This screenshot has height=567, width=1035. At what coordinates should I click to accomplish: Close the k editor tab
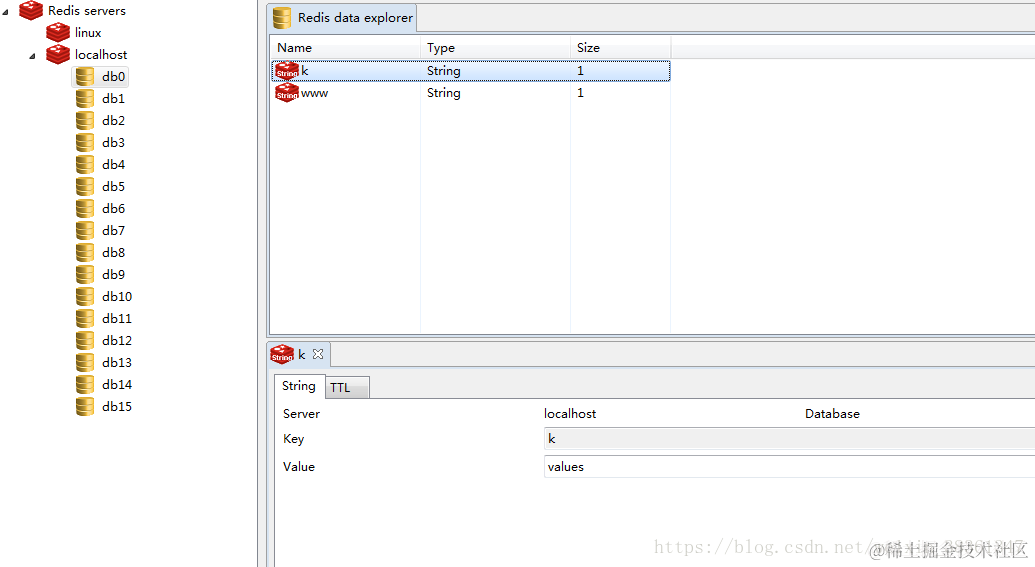[318, 354]
